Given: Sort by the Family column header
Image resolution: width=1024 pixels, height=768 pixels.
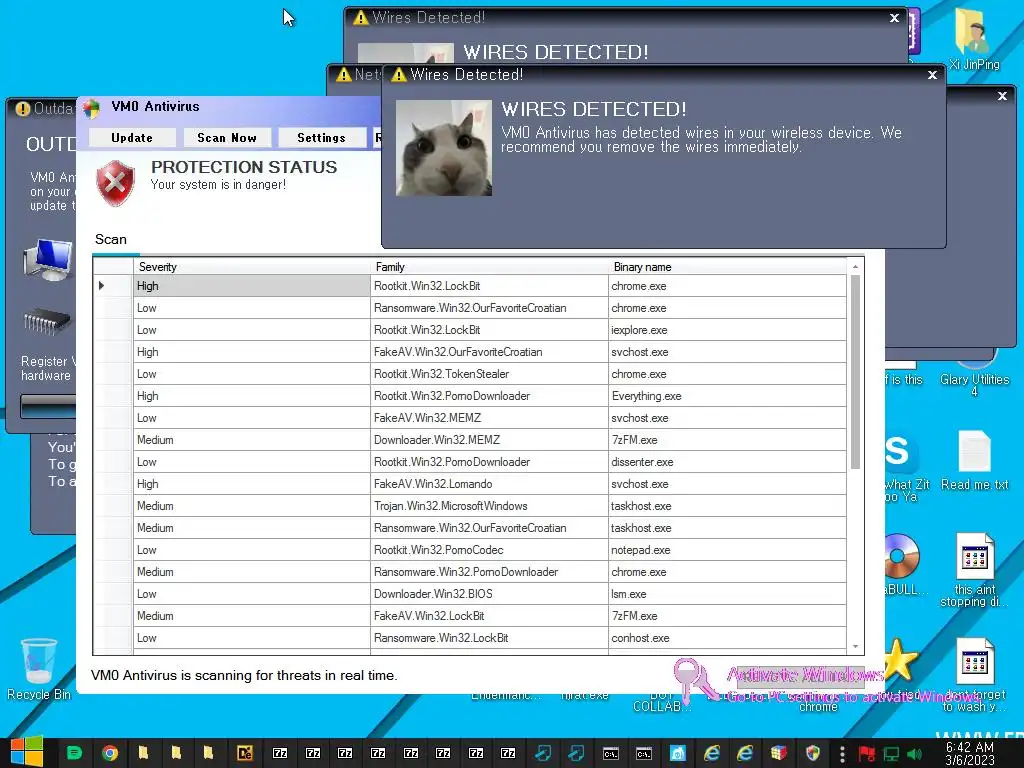Looking at the screenshot, I should (489, 266).
